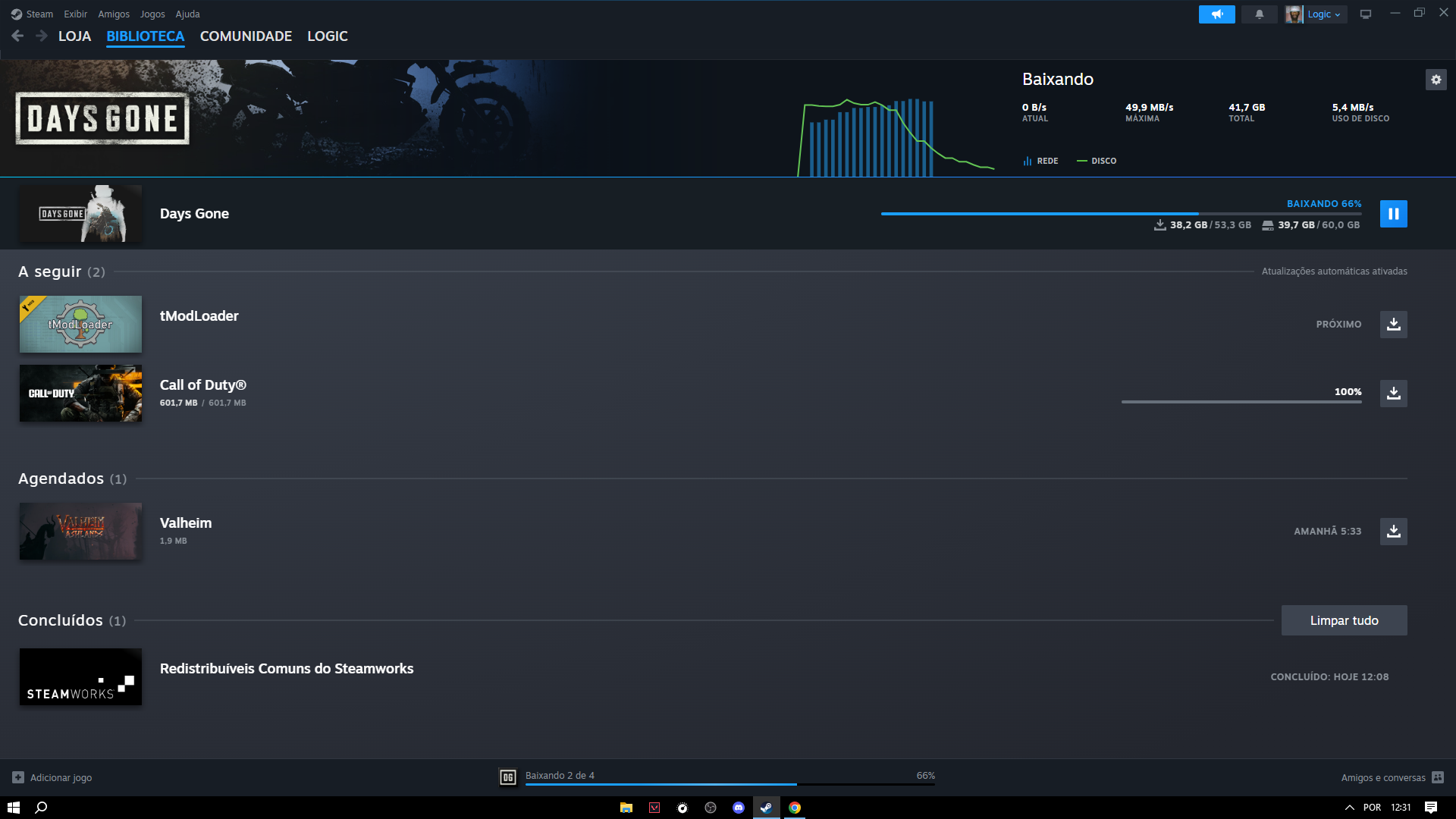Click Adicionar jogo link
This screenshot has height=819, width=1456.
(61, 778)
